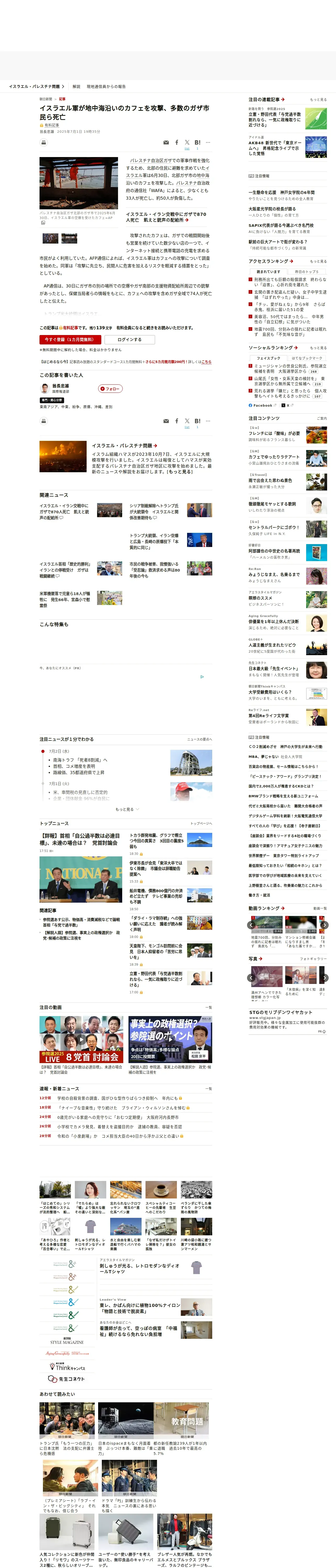Click the X share icon below the author section

click(187, 421)
